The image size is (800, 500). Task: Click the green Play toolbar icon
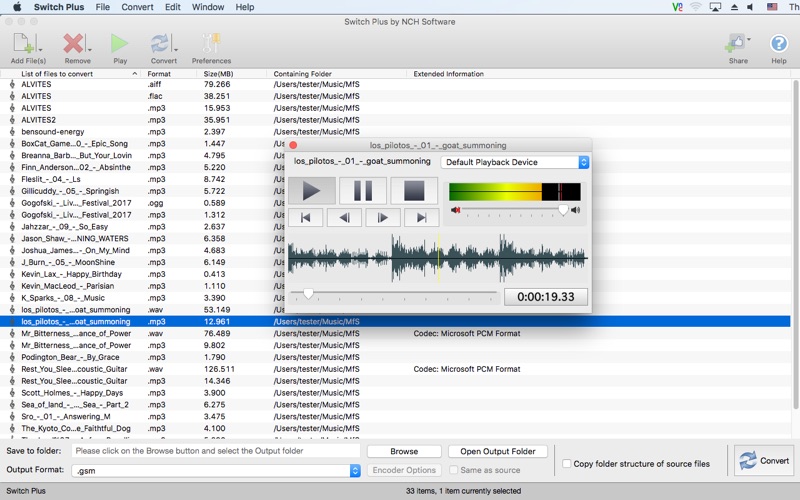[x=120, y=44]
